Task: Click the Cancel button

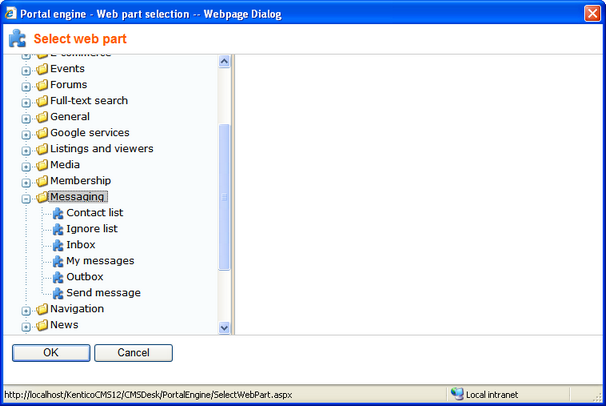Action: 133,353
